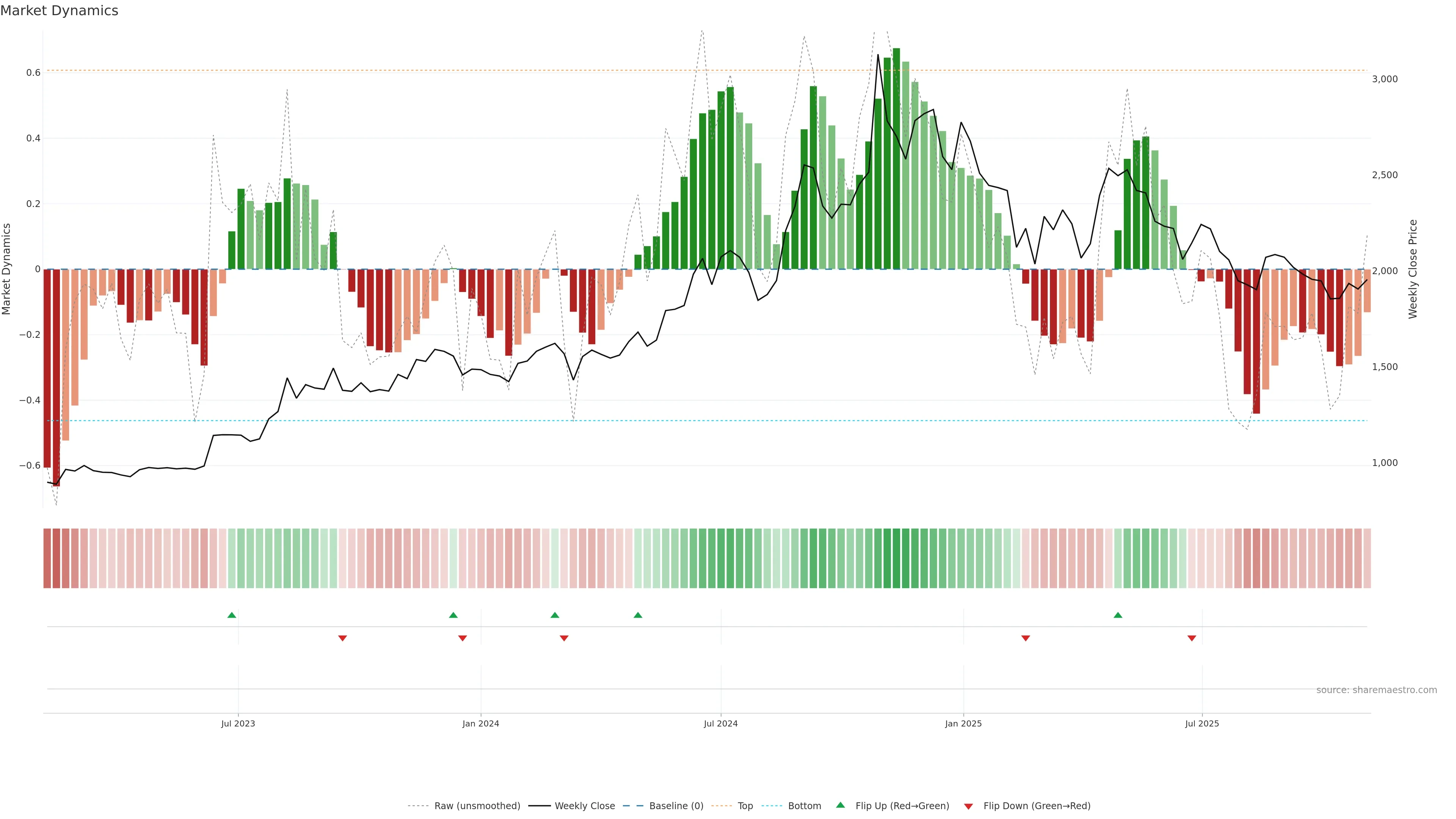This screenshot has height=819, width=1456.
Task: Click the Flip Up green triangle legend icon
Action: pyautogui.click(x=841, y=805)
